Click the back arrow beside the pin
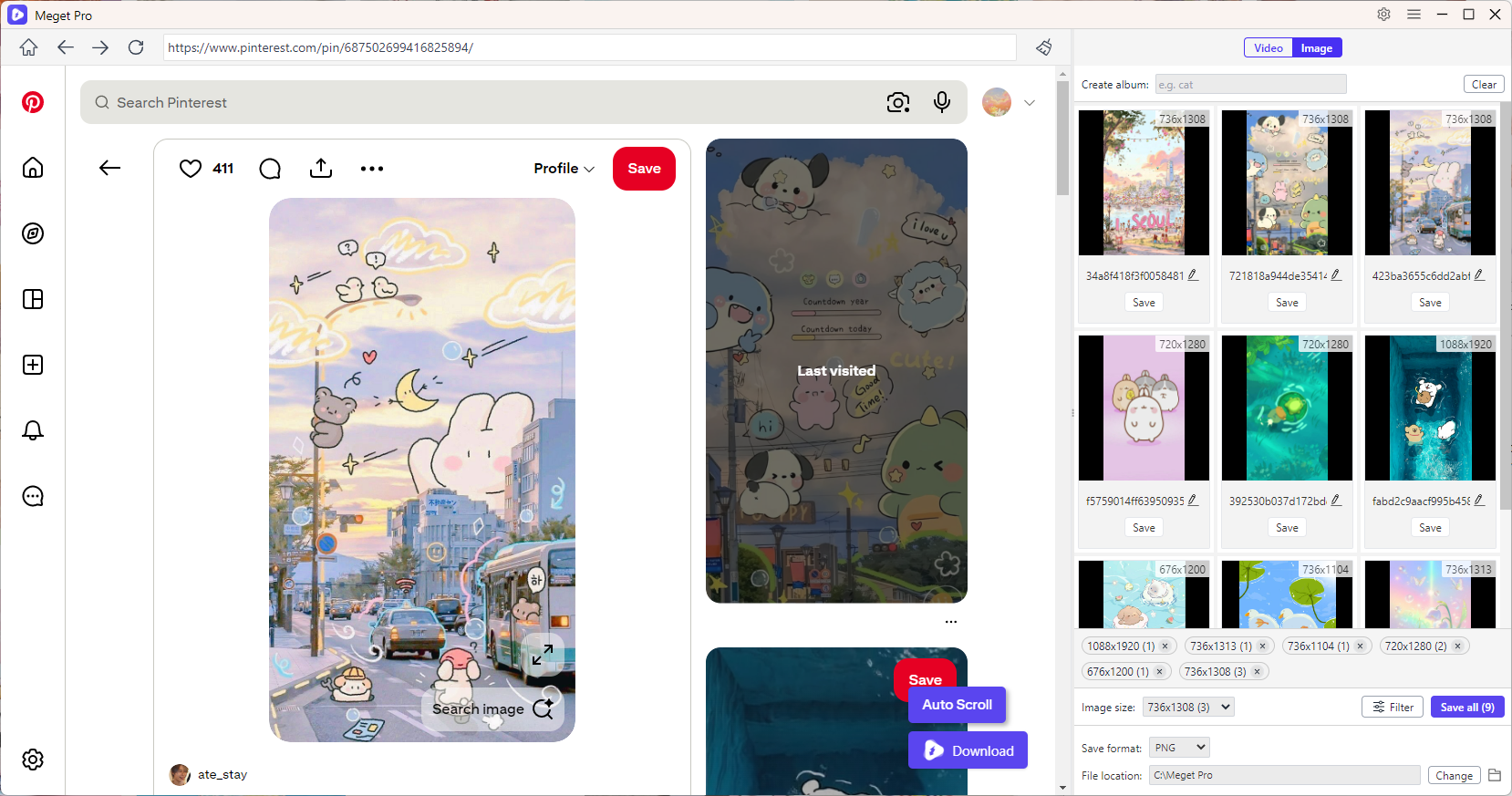The image size is (1512, 796). pos(110,168)
